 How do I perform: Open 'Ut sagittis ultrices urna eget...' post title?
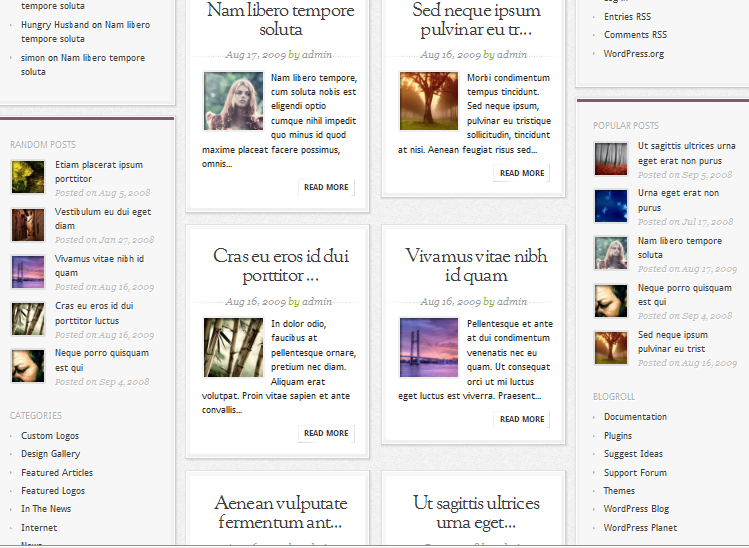click(477, 513)
